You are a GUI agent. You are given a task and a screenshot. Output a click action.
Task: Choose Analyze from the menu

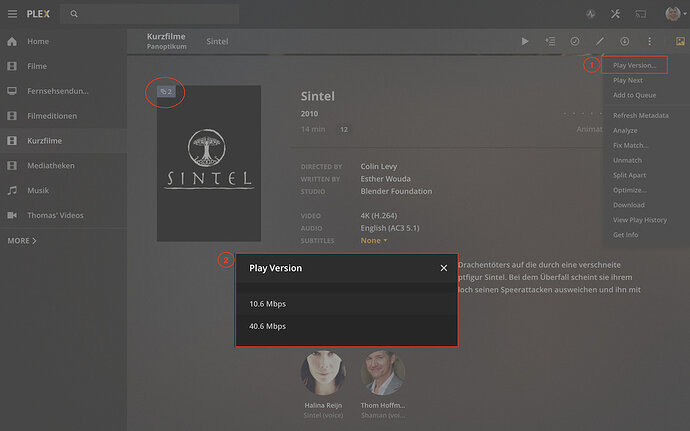(625, 130)
